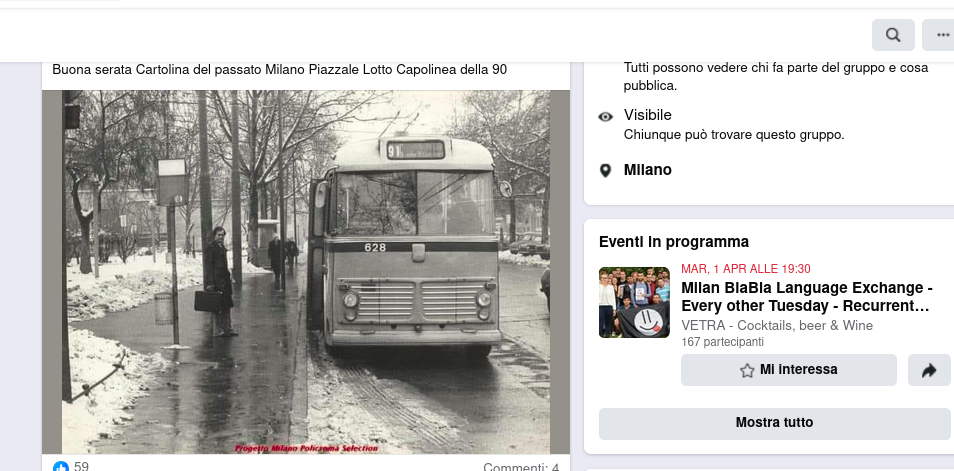Click the Eventi in programma heading
Viewport: 954px width, 471px height.
[674, 242]
